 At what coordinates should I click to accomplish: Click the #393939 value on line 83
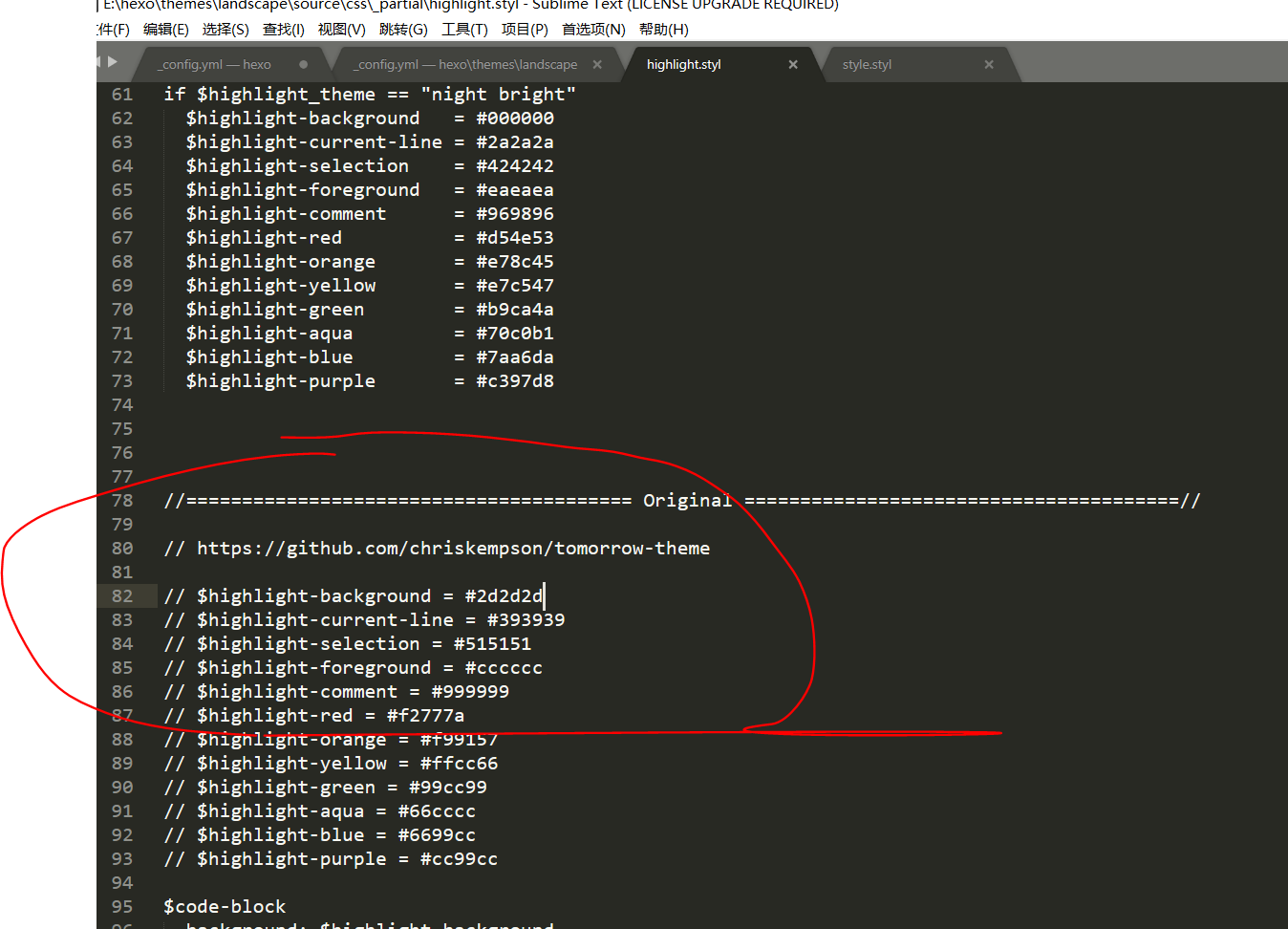[x=526, y=620]
